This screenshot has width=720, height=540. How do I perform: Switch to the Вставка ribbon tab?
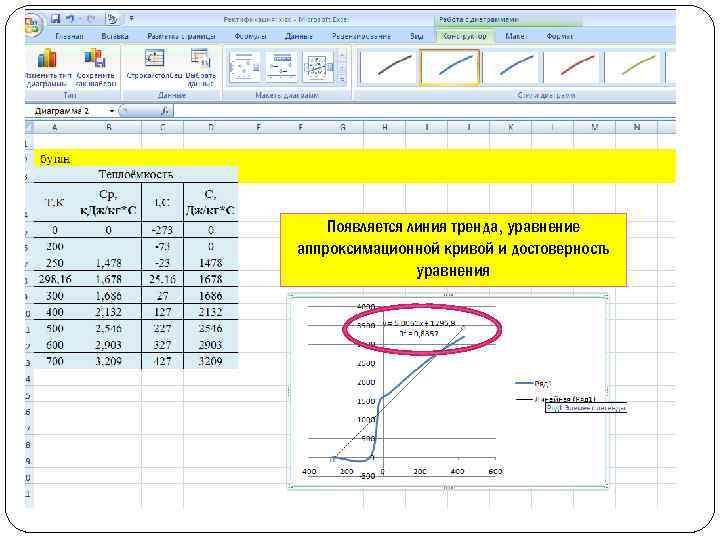114,36
